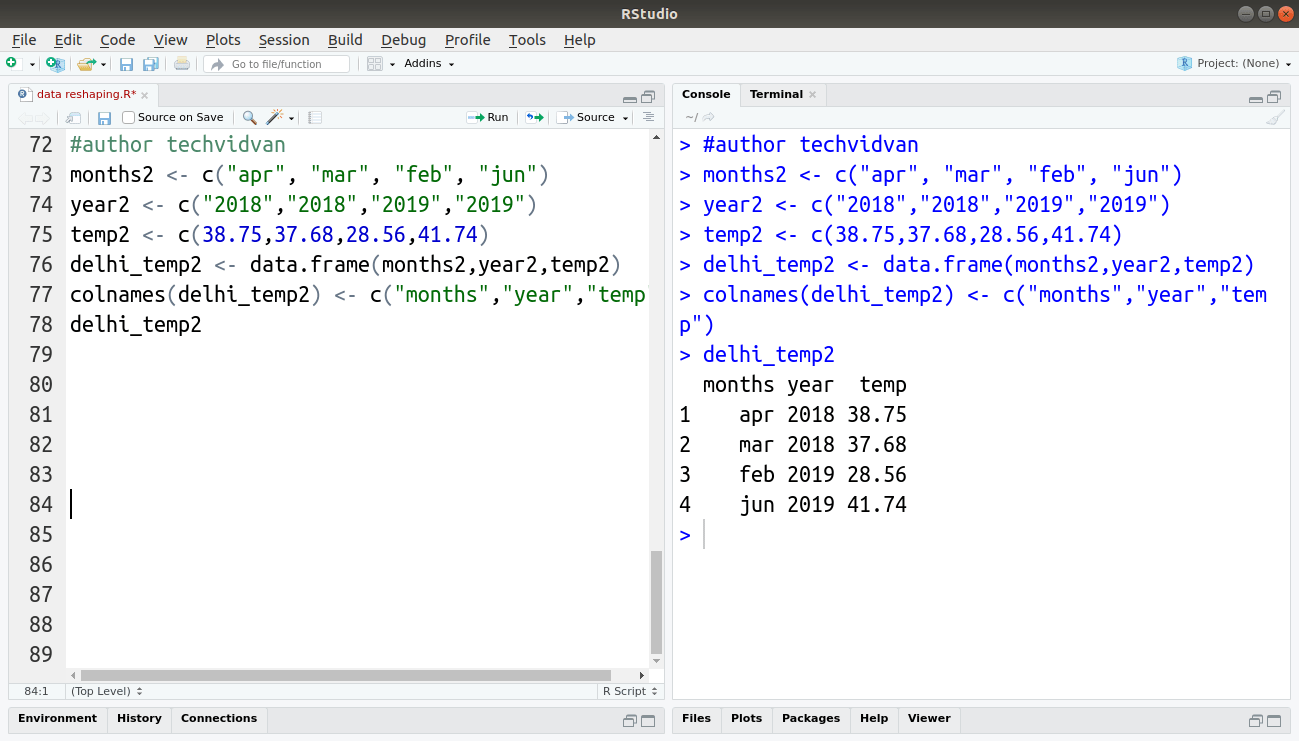Run the selected code lines

(488, 117)
